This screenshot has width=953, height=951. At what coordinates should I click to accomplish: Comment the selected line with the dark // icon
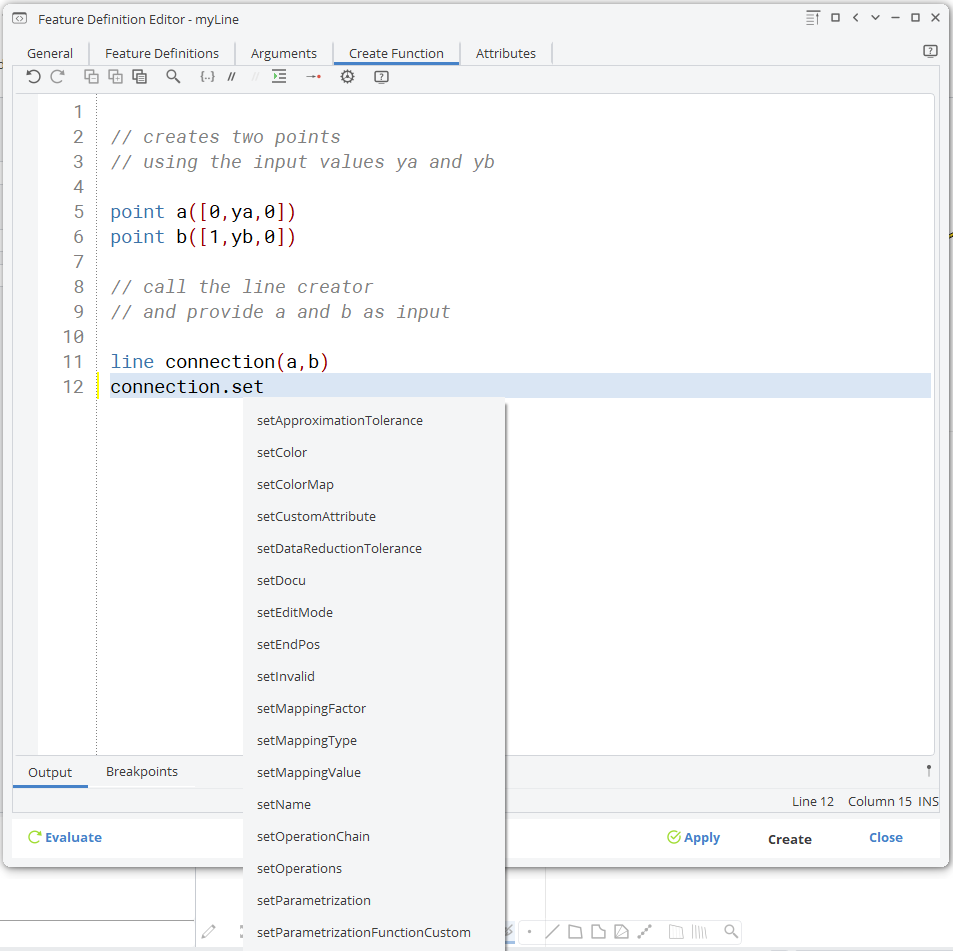click(232, 77)
